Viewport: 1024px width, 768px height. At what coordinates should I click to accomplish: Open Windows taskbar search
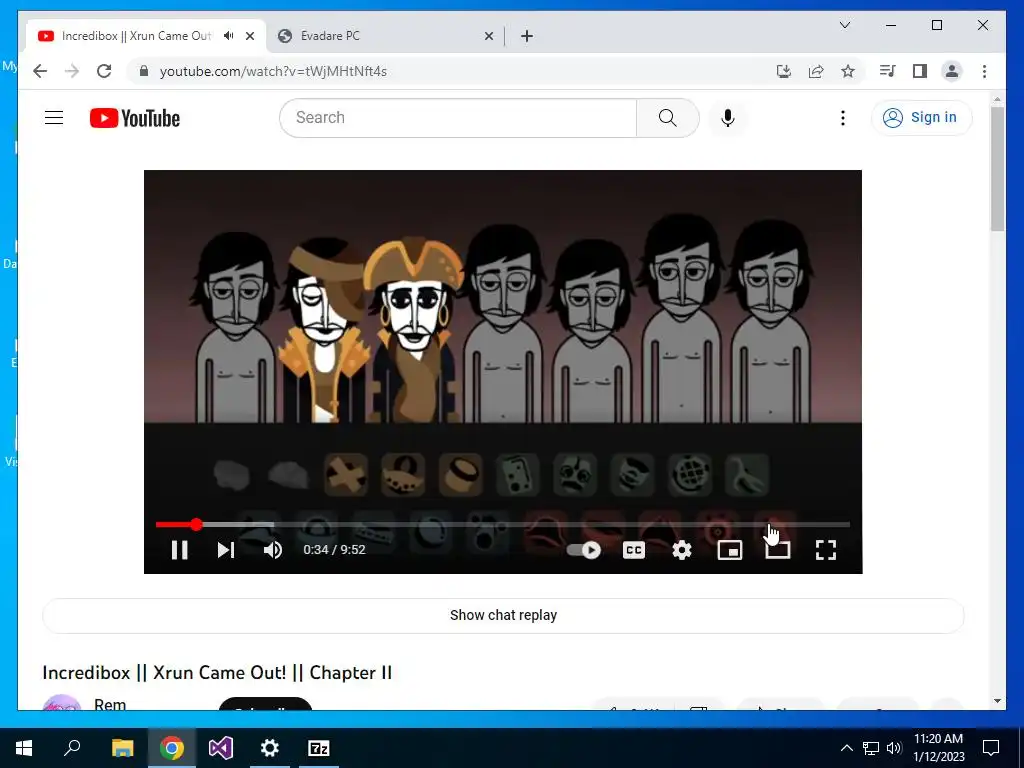click(x=72, y=748)
